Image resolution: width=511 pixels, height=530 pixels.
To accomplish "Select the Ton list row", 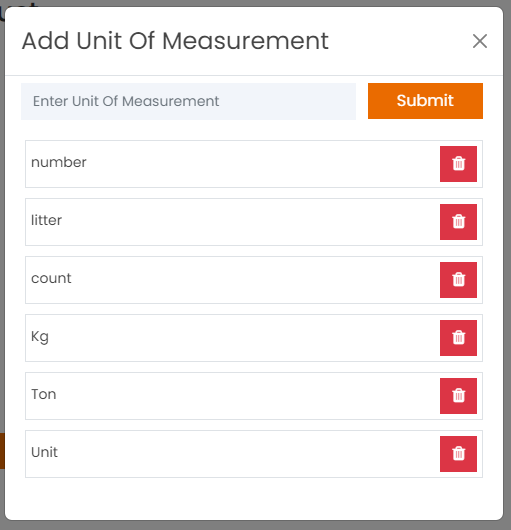I will click(x=254, y=396).
